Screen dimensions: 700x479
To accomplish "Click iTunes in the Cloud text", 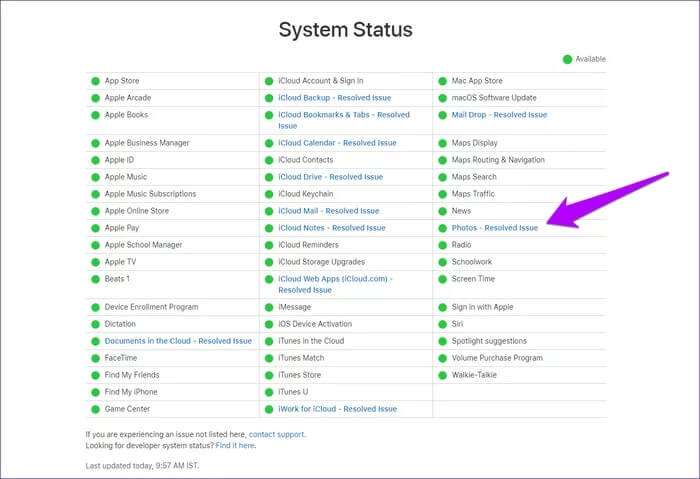I will [311, 341].
